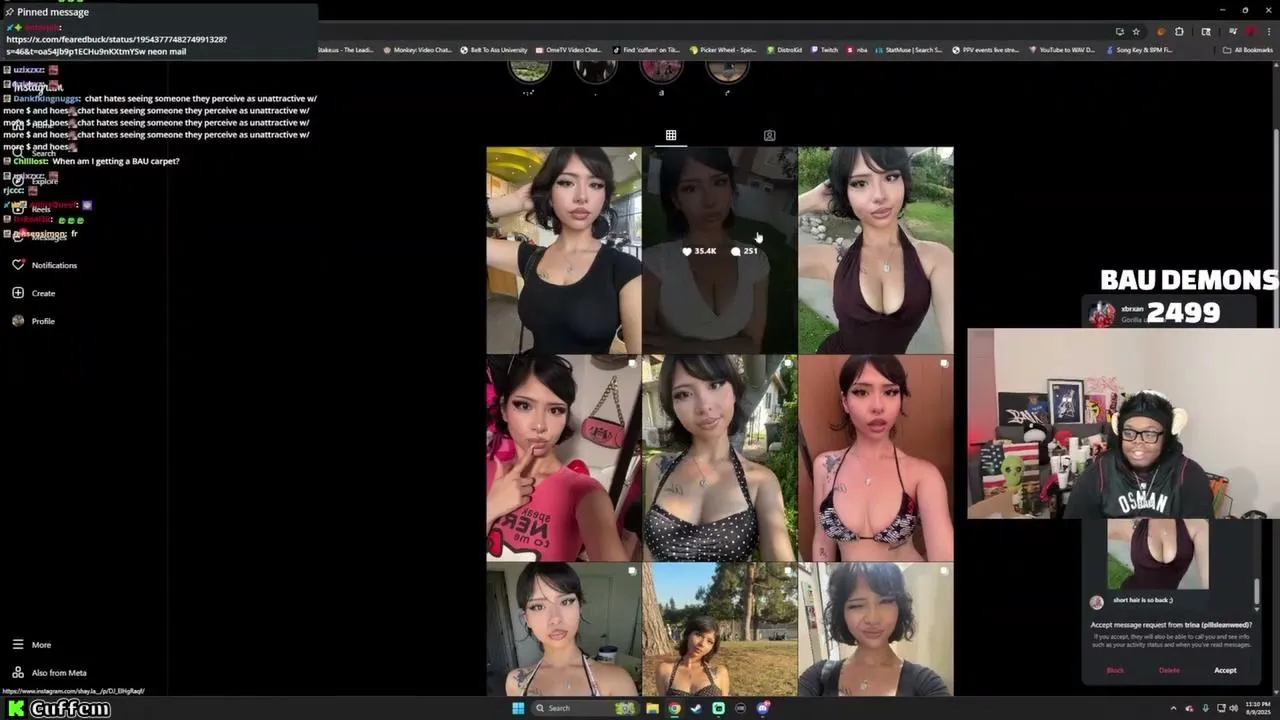Open the post showing 35.4K likes
The image size is (1280, 720).
point(720,251)
